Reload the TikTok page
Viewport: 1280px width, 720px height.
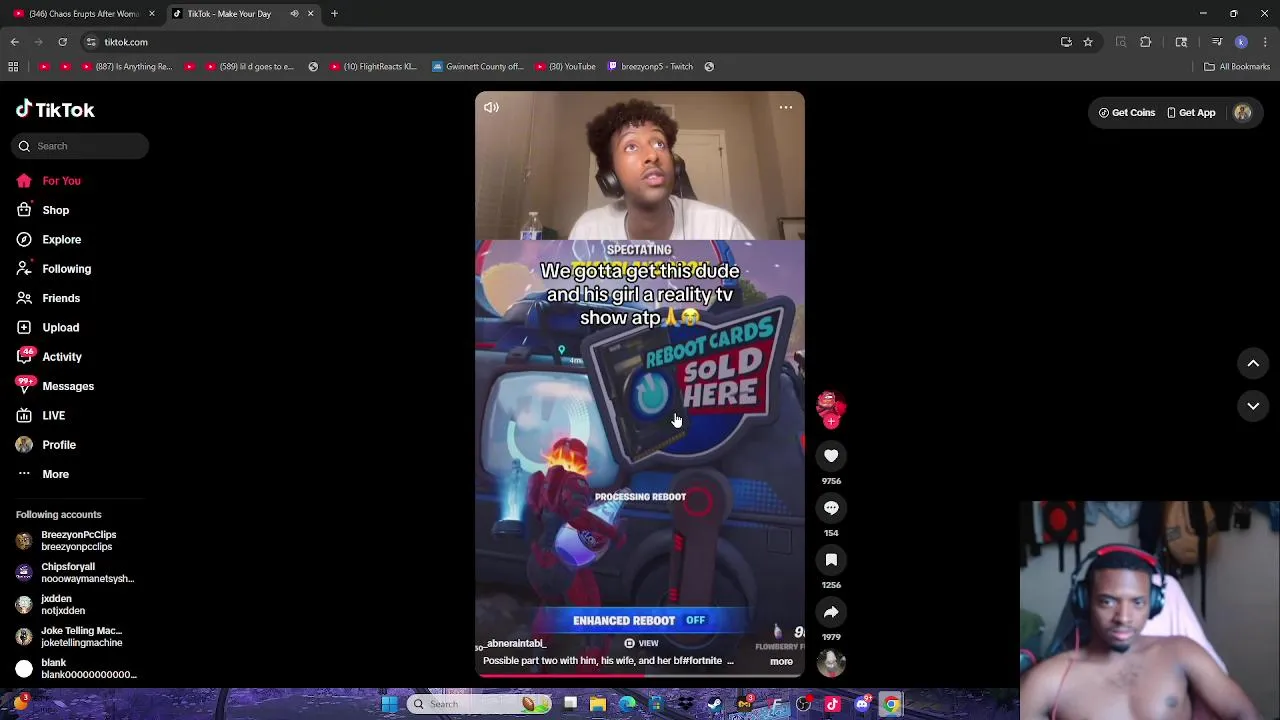(62, 42)
